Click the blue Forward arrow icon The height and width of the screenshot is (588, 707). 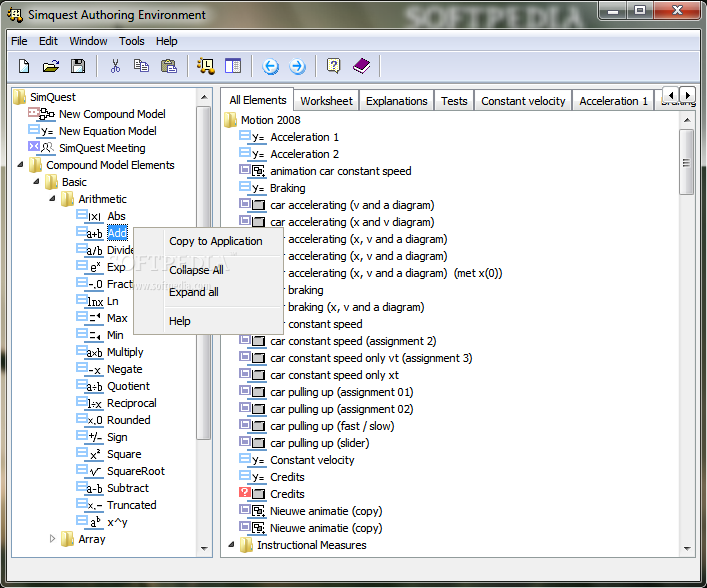[x=297, y=67]
